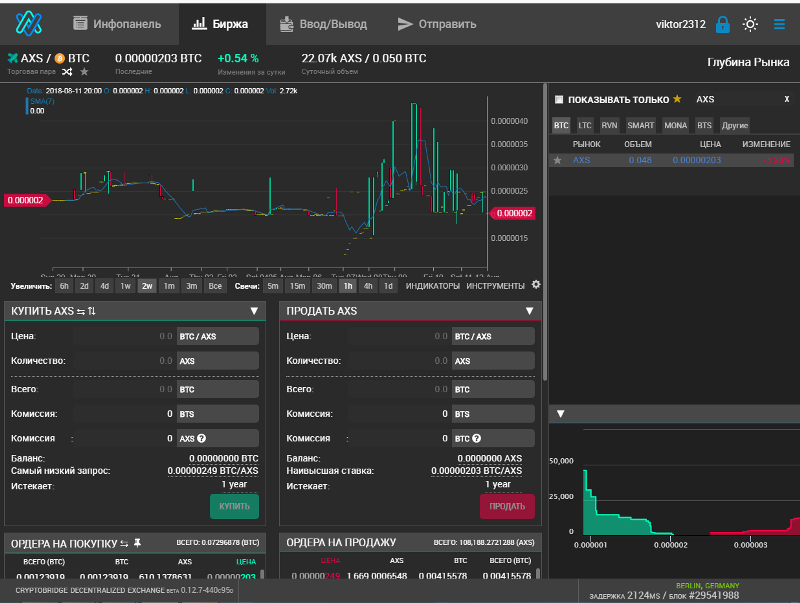
Task: Select the BTC market tab
Action: 561,125
